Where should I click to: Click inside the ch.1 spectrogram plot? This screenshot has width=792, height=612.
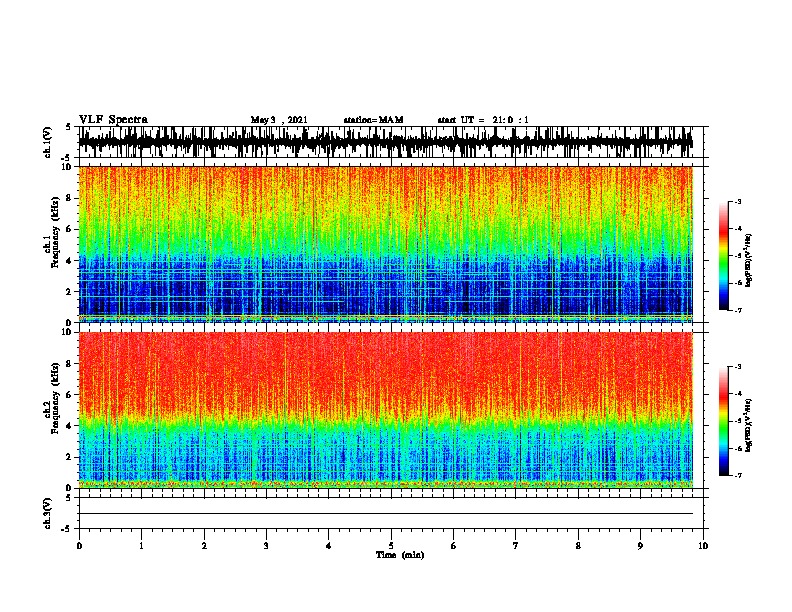click(385, 244)
